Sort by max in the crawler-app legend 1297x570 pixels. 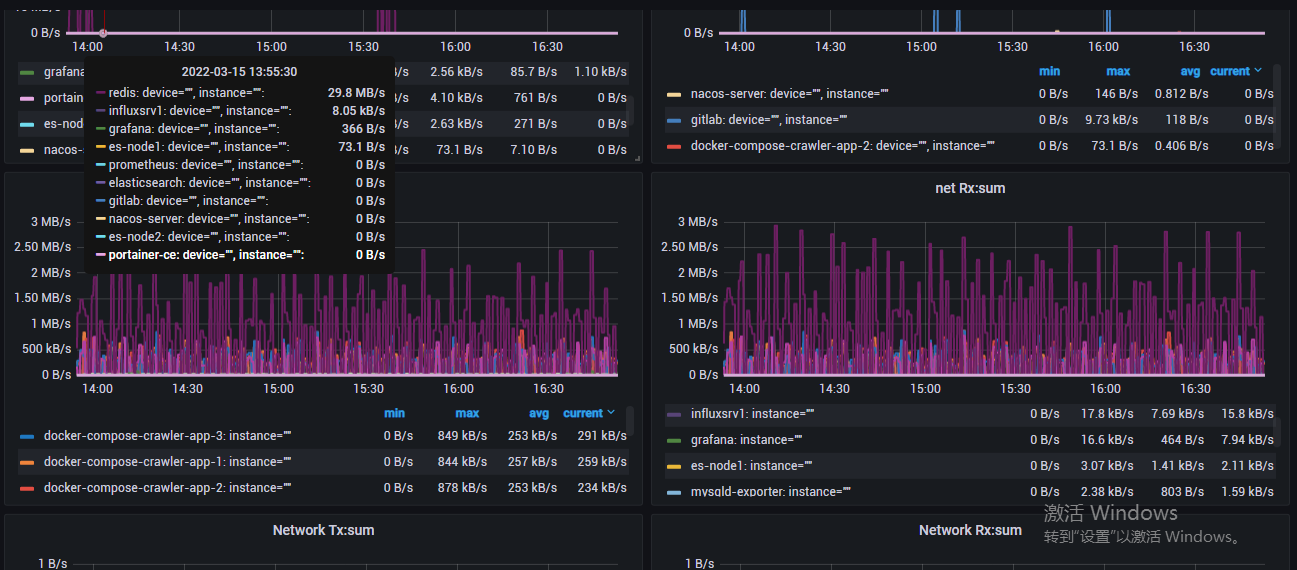(467, 413)
